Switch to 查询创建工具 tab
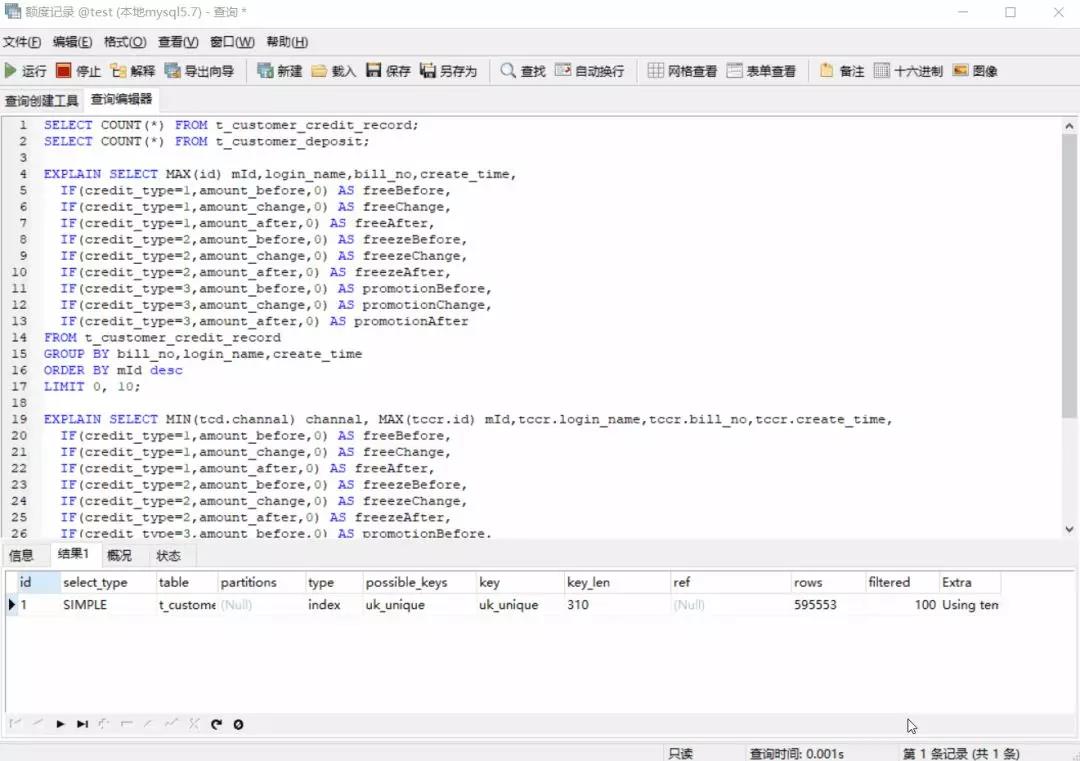1080x761 pixels. pos(41,101)
